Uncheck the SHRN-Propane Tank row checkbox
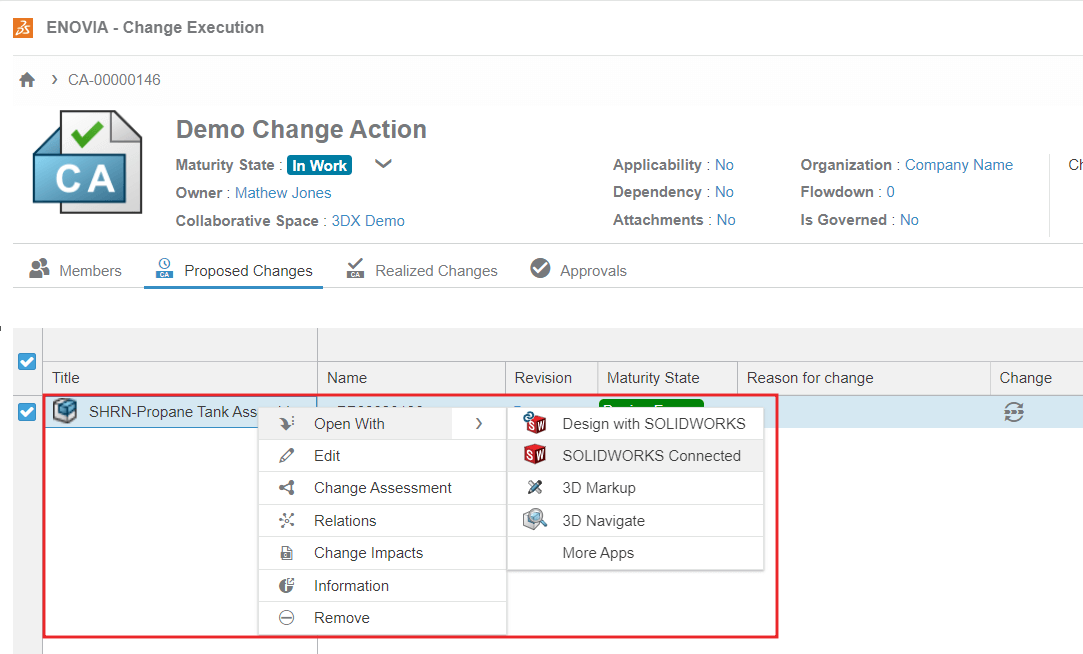Image resolution: width=1083 pixels, height=654 pixels. [27, 412]
